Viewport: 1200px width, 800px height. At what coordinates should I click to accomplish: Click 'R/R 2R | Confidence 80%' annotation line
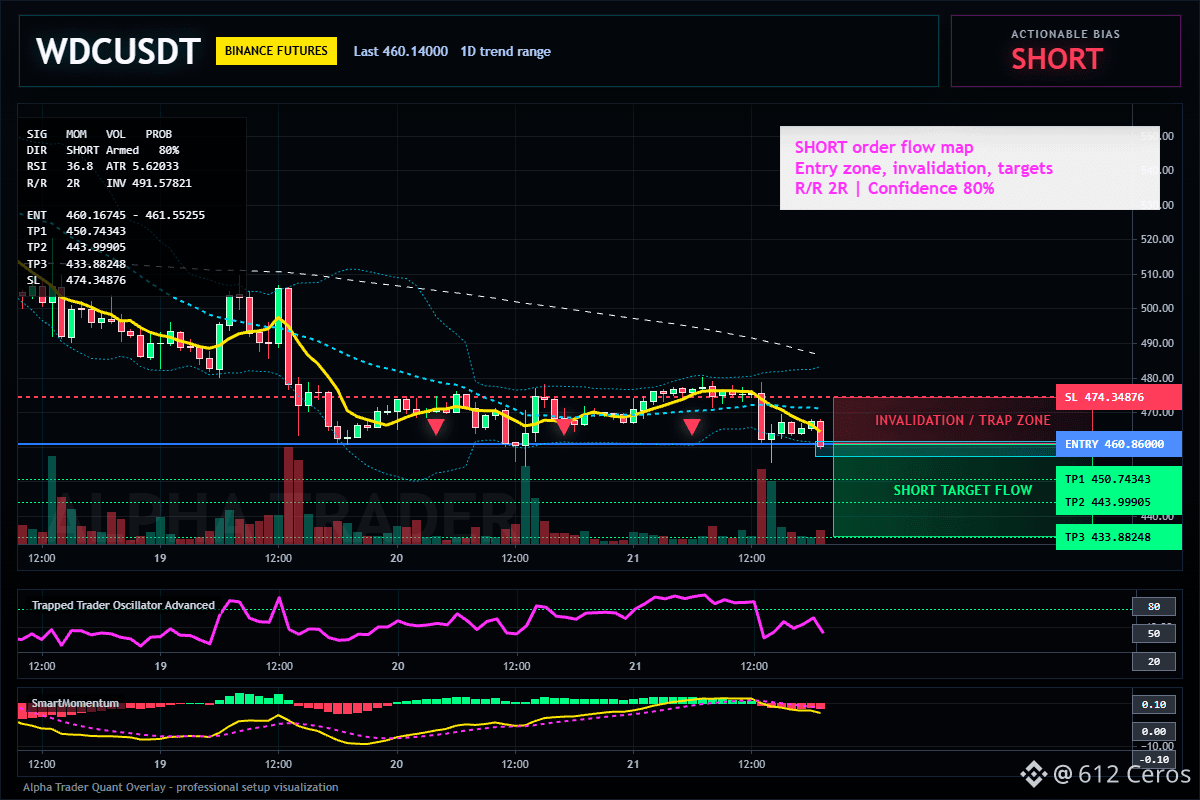tap(894, 188)
